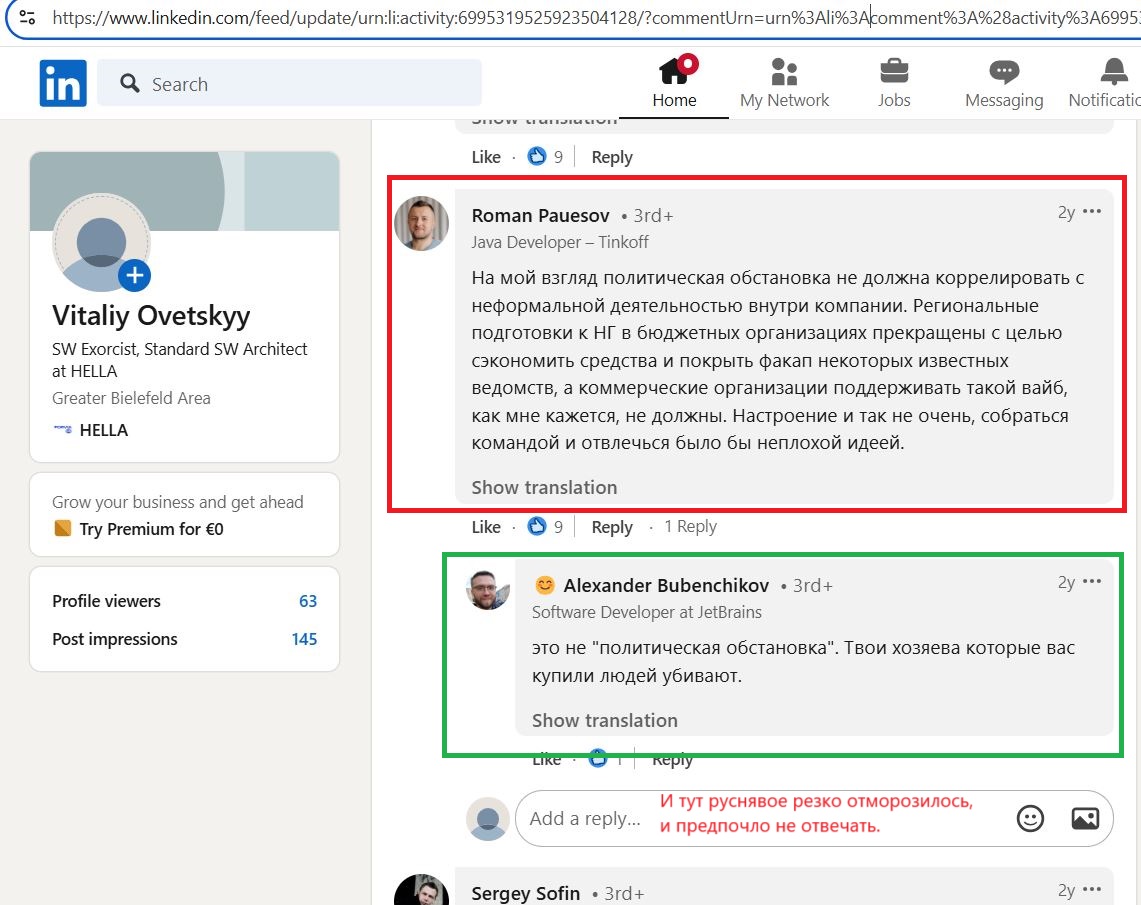This screenshot has height=905, width=1141.
Task: Click Roman Pauesov's name
Action: tap(540, 215)
